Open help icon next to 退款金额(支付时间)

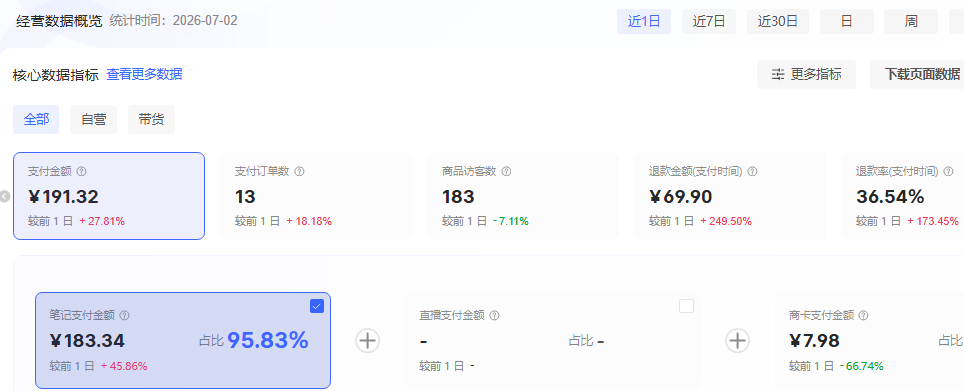(x=753, y=172)
